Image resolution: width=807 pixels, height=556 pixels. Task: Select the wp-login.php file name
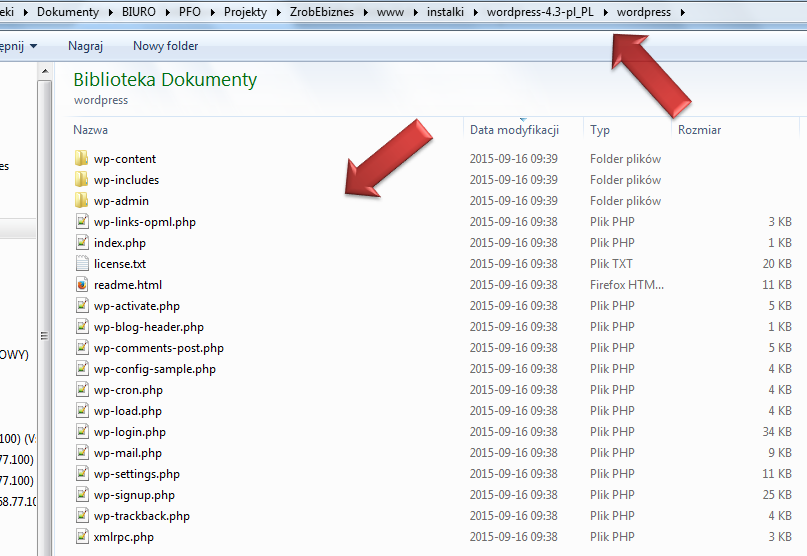pyautogui.click(x=130, y=432)
